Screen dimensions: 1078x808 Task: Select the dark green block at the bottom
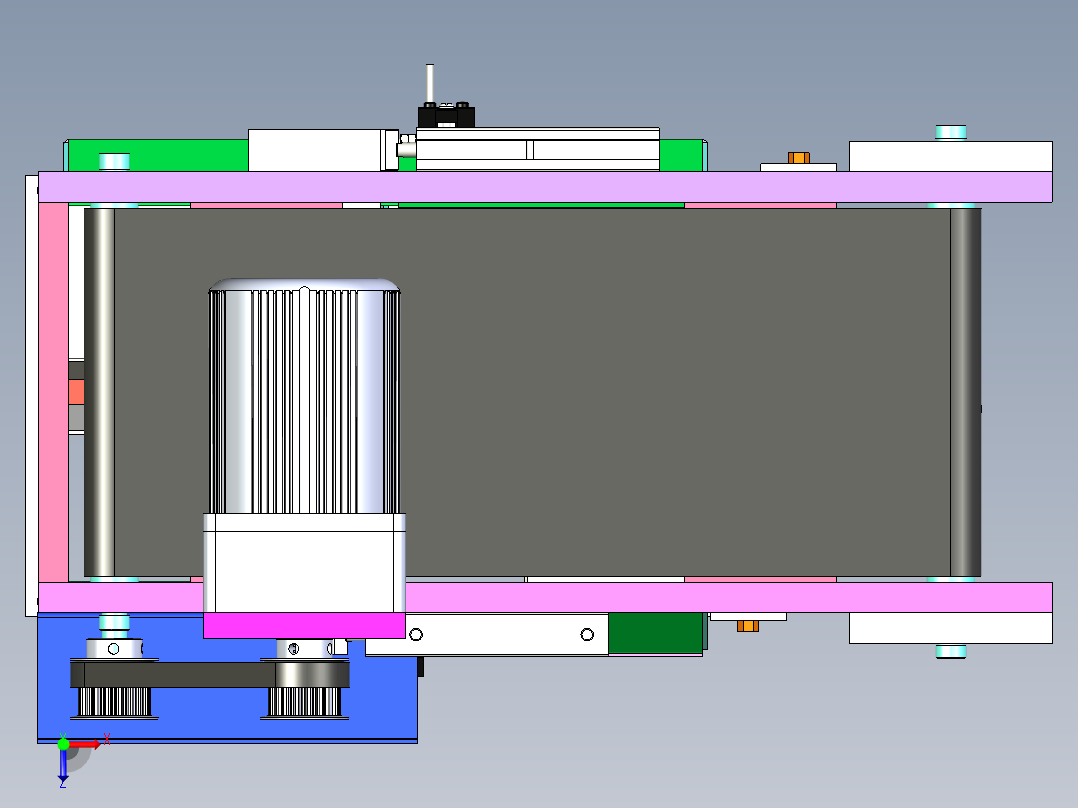[x=656, y=633]
